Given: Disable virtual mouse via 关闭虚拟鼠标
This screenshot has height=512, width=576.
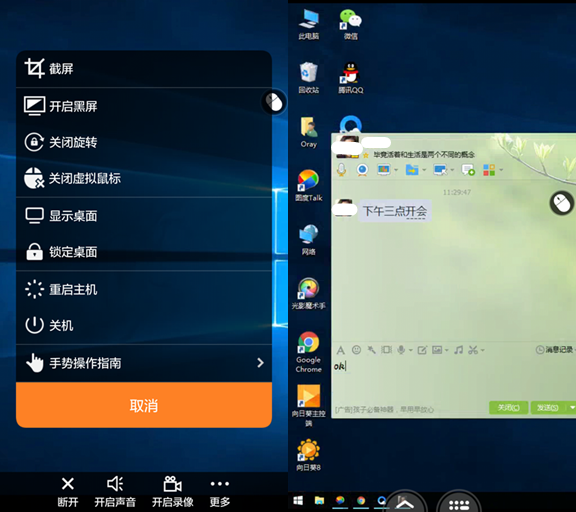Looking at the screenshot, I should pyautogui.click(x=144, y=179).
